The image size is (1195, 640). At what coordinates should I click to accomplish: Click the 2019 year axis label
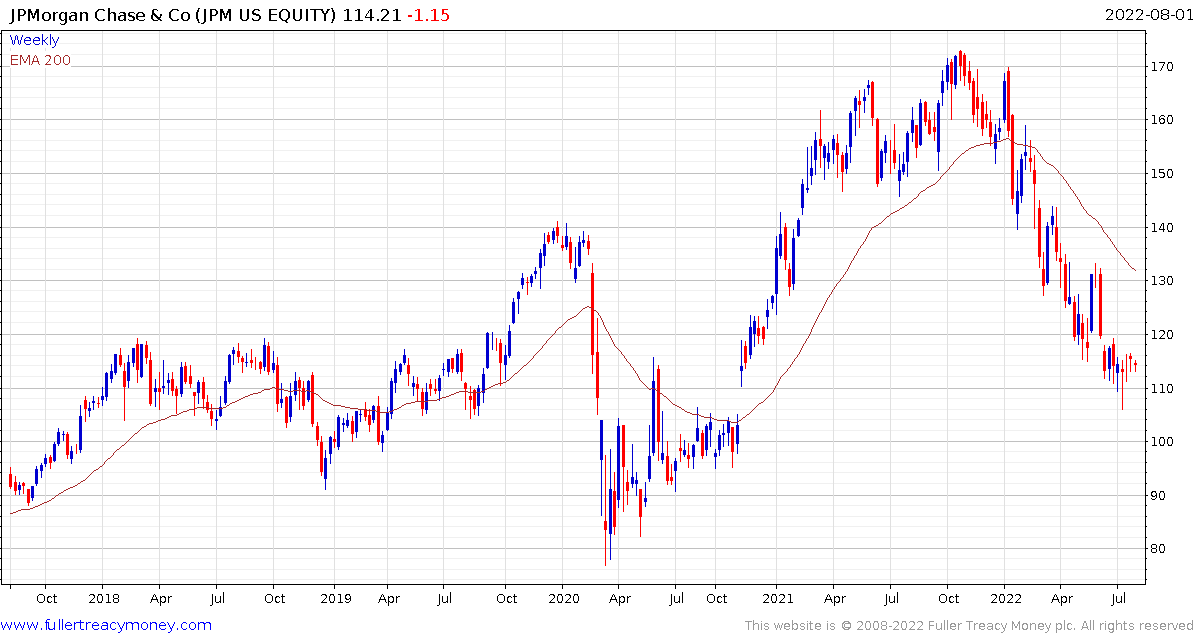point(334,600)
